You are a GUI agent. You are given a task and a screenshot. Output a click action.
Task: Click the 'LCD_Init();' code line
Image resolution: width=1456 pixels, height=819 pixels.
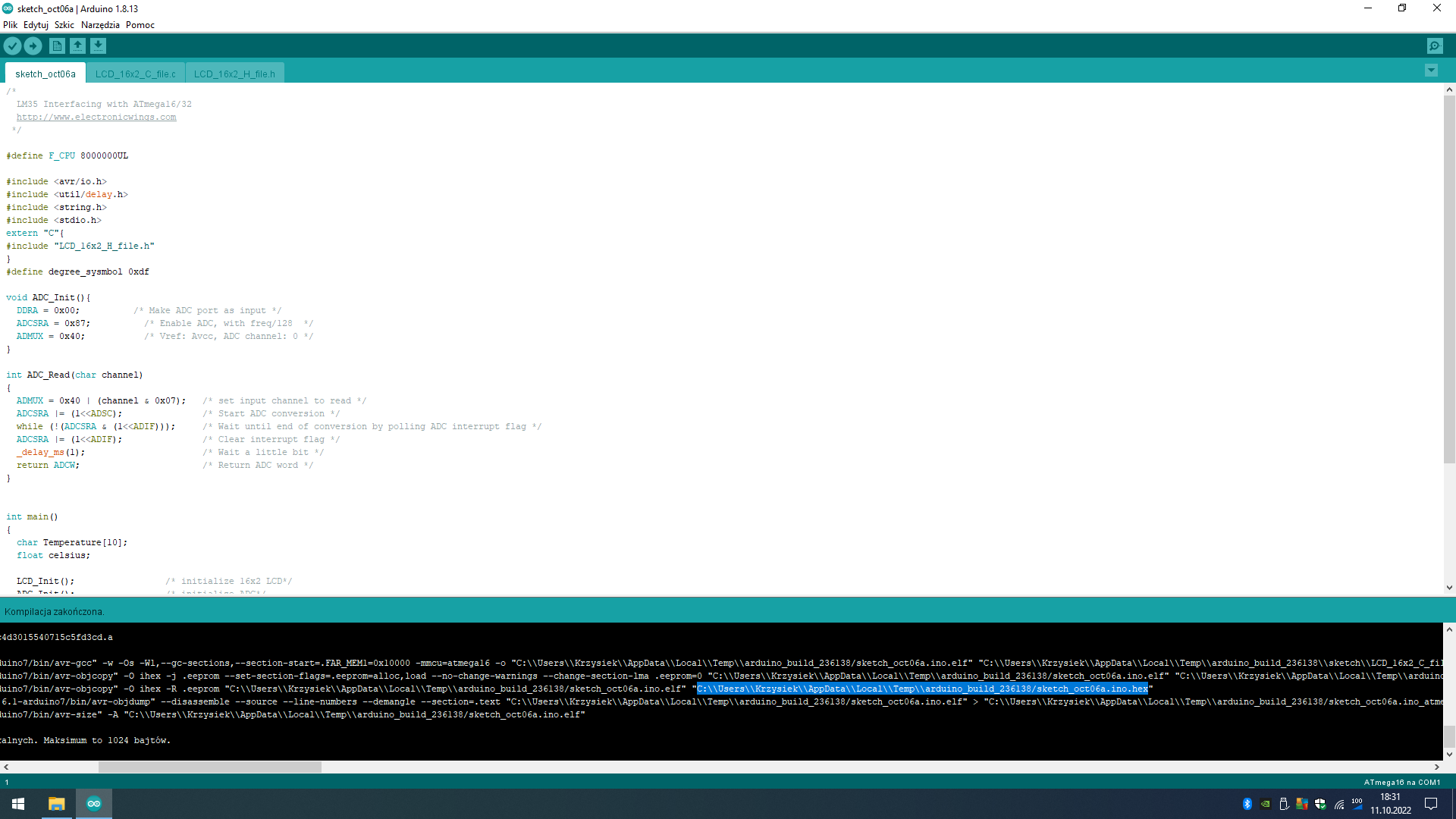coord(45,581)
